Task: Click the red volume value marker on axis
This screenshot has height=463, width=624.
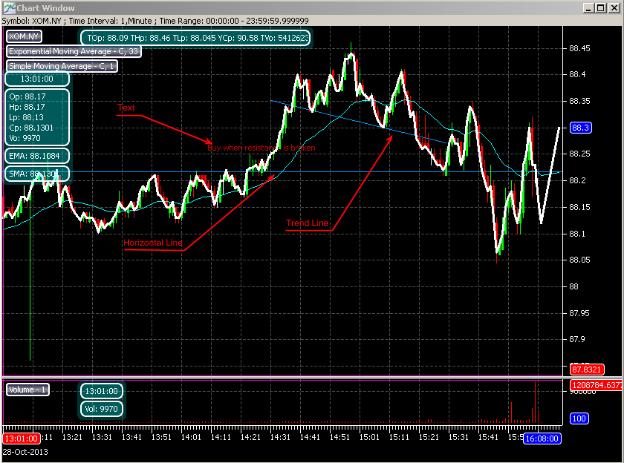Action: pos(593,384)
